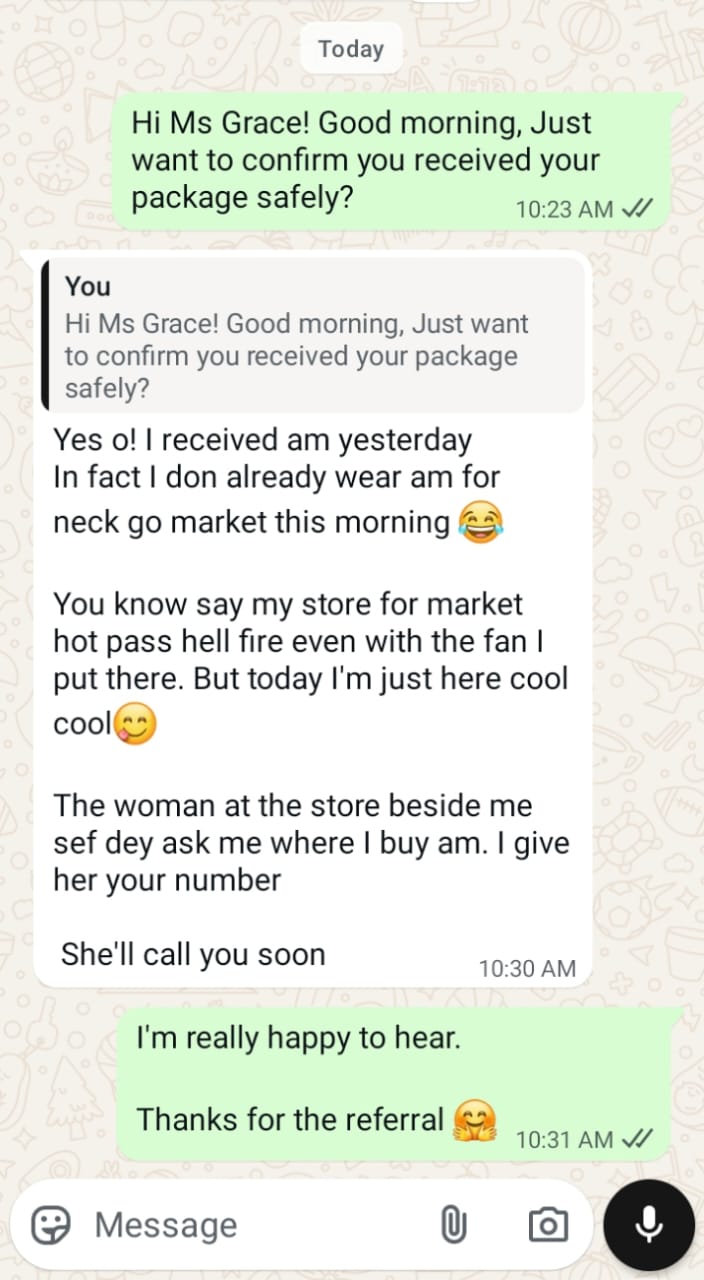
Task: Check read ticks on 10:23 AM message
Action: click(x=637, y=209)
